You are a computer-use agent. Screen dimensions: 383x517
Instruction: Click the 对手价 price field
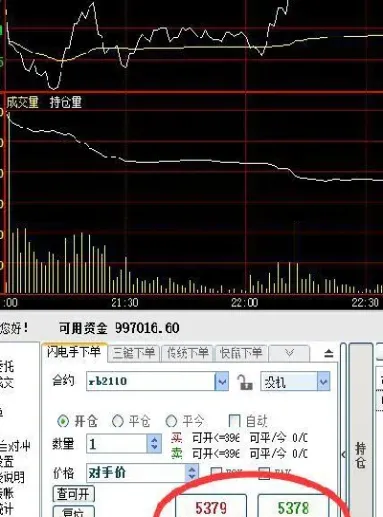pos(136,473)
